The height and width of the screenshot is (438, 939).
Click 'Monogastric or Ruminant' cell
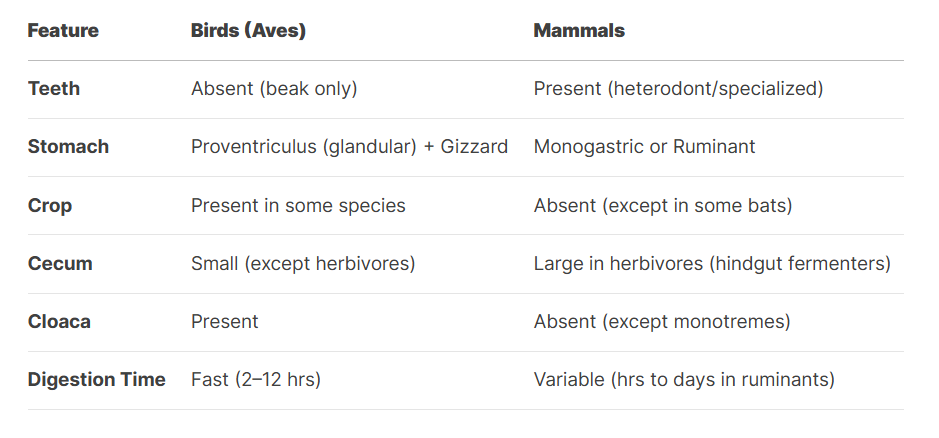coord(644,147)
